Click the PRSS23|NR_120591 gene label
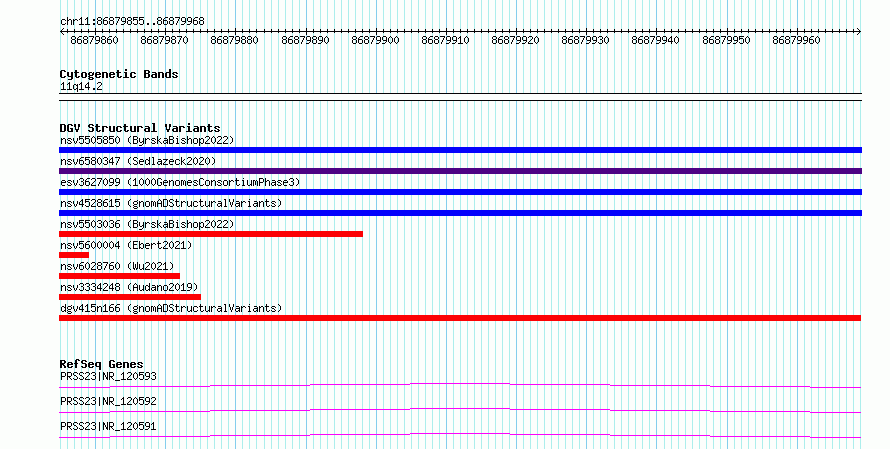The width and height of the screenshot is (890, 449). pos(108,426)
